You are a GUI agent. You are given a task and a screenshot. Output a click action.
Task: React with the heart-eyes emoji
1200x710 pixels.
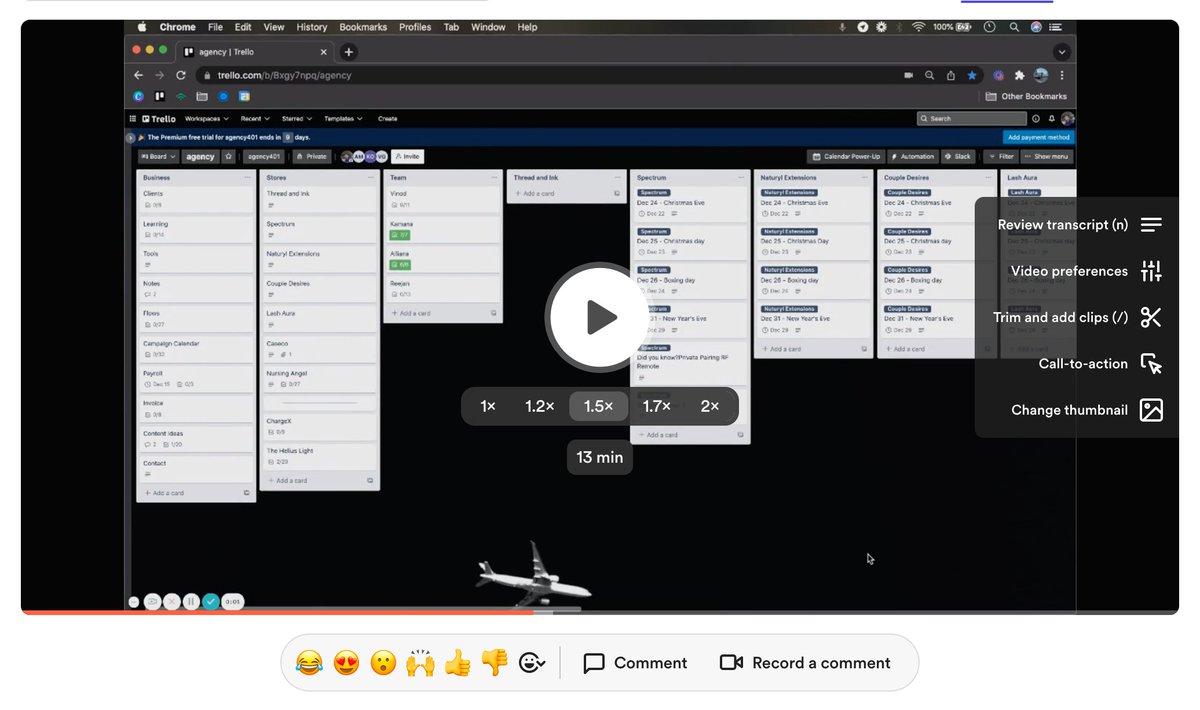[x=347, y=662]
